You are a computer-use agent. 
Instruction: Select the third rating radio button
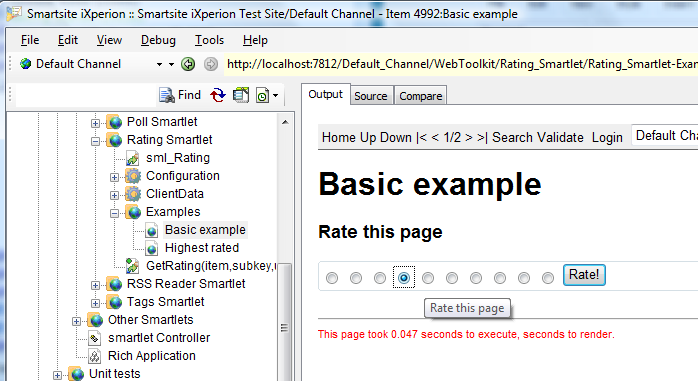pos(380,278)
